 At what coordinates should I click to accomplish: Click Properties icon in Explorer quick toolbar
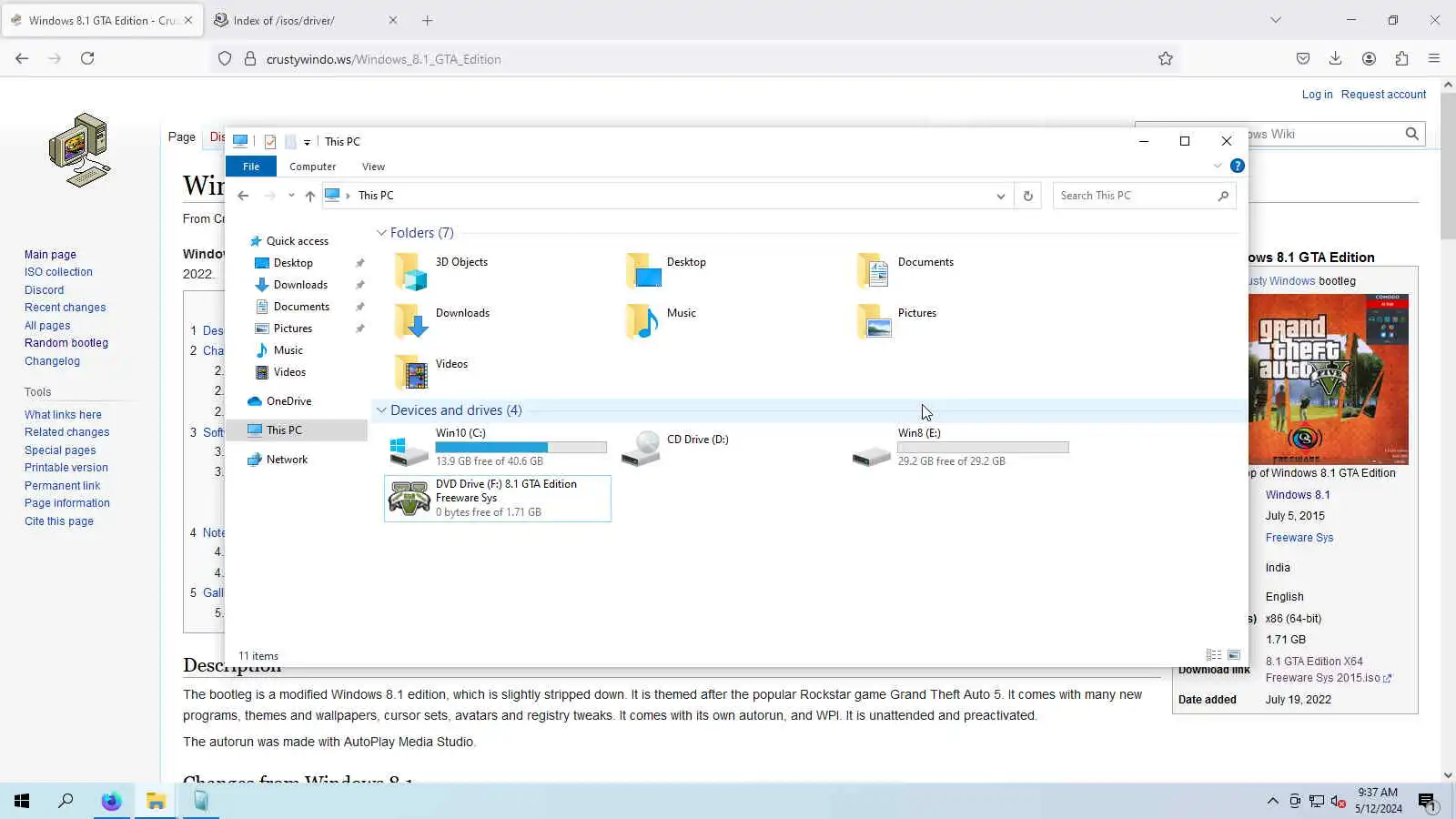(x=270, y=142)
